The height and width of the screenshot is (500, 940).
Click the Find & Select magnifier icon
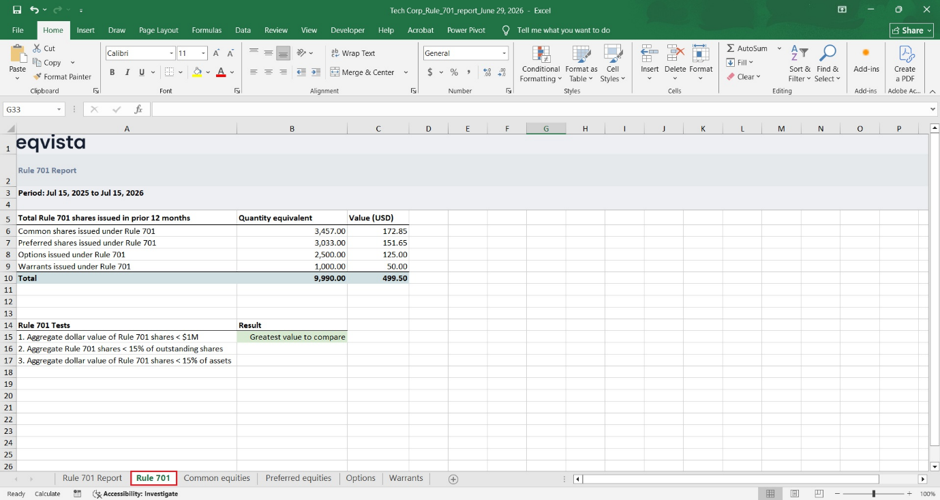(x=827, y=53)
